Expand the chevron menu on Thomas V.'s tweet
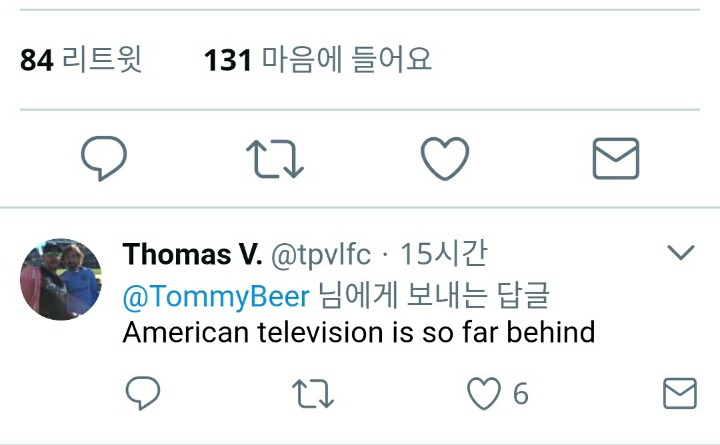Viewport: 720px width, 445px height. [680, 252]
